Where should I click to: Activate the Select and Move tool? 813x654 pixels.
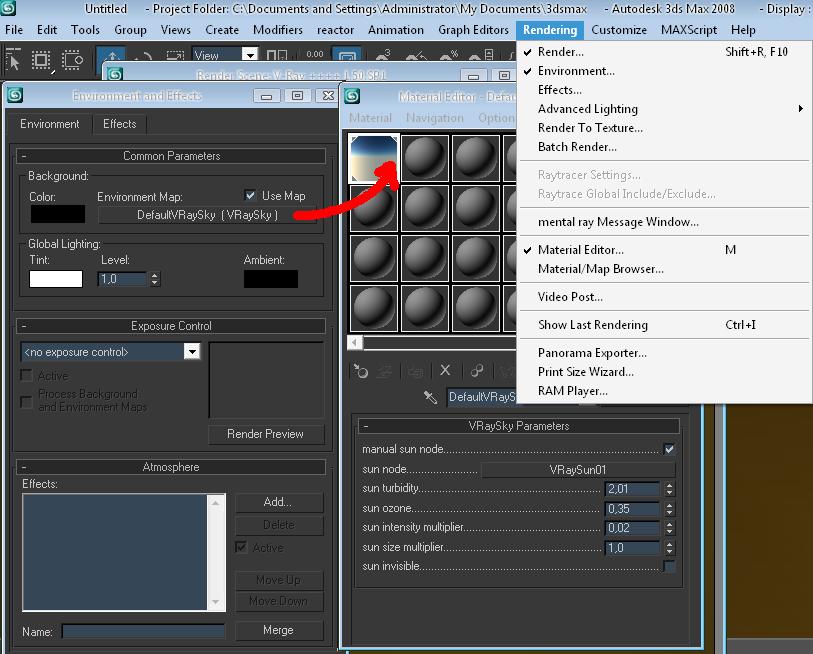[x=111, y=54]
